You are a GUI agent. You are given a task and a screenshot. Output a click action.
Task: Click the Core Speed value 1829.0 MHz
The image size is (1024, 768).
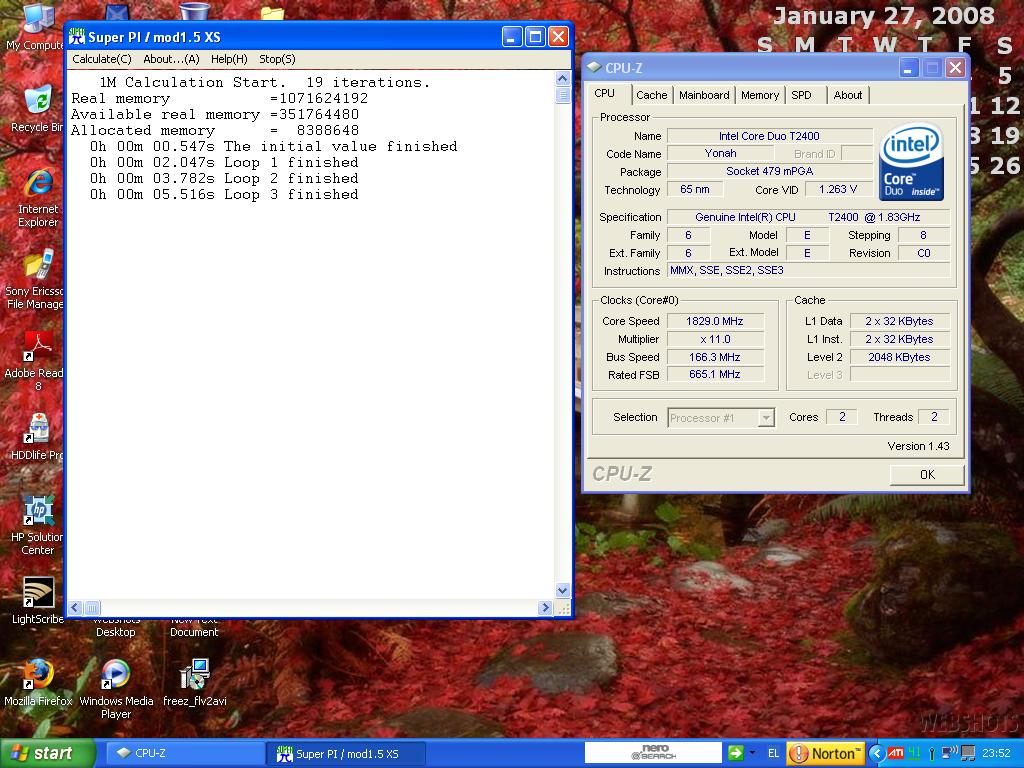click(x=714, y=321)
